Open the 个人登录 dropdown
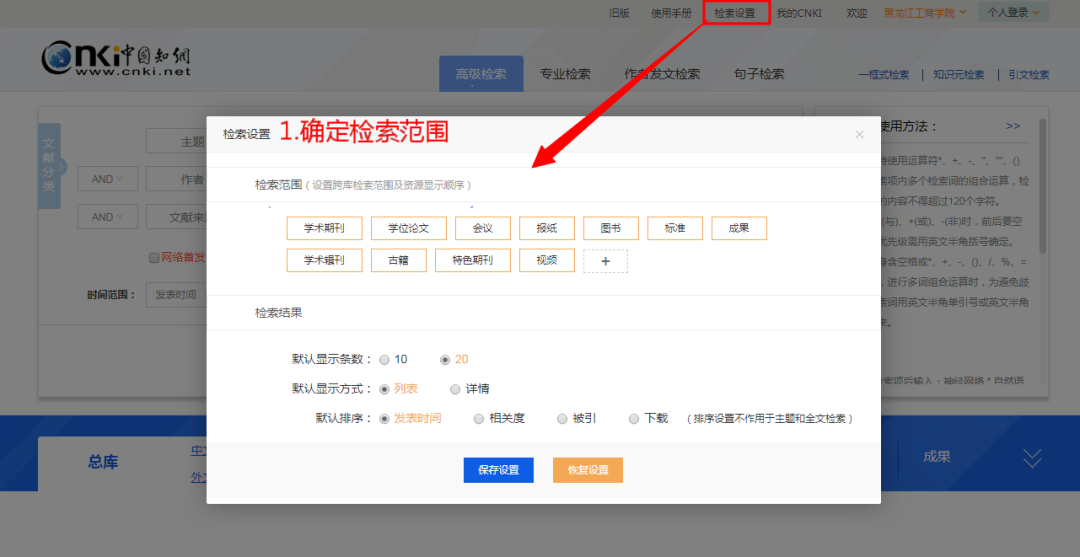Screen dimensions: 1080x557 click(1013, 13)
